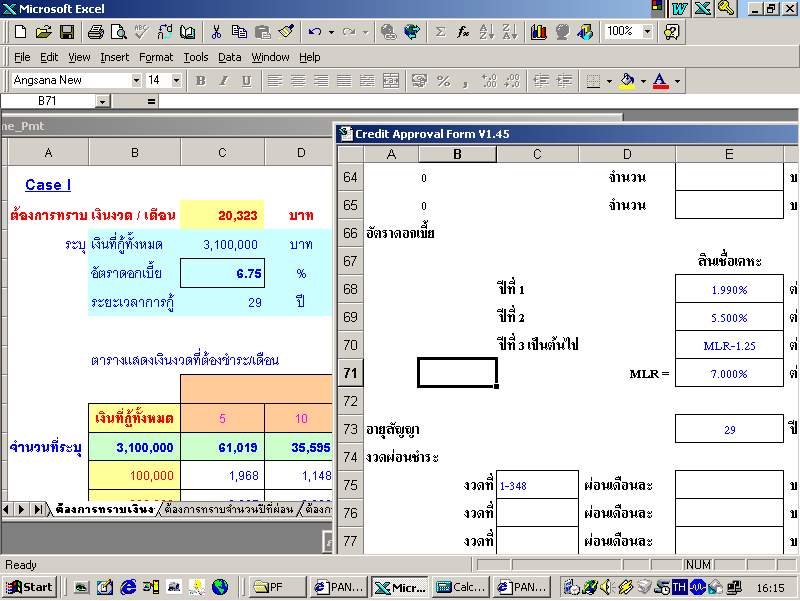This screenshot has height=601, width=800.
Task: Click the Copy icon
Action: [x=239, y=32]
